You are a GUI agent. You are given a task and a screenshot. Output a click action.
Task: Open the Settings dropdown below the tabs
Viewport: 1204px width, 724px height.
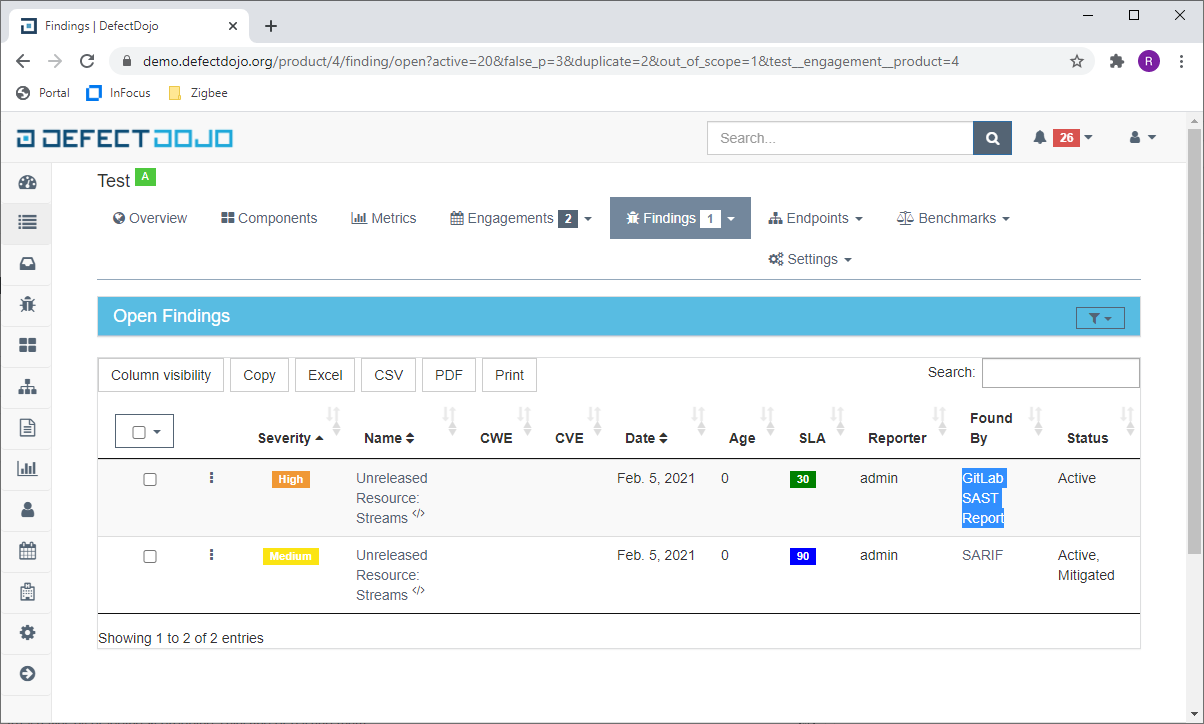point(810,259)
